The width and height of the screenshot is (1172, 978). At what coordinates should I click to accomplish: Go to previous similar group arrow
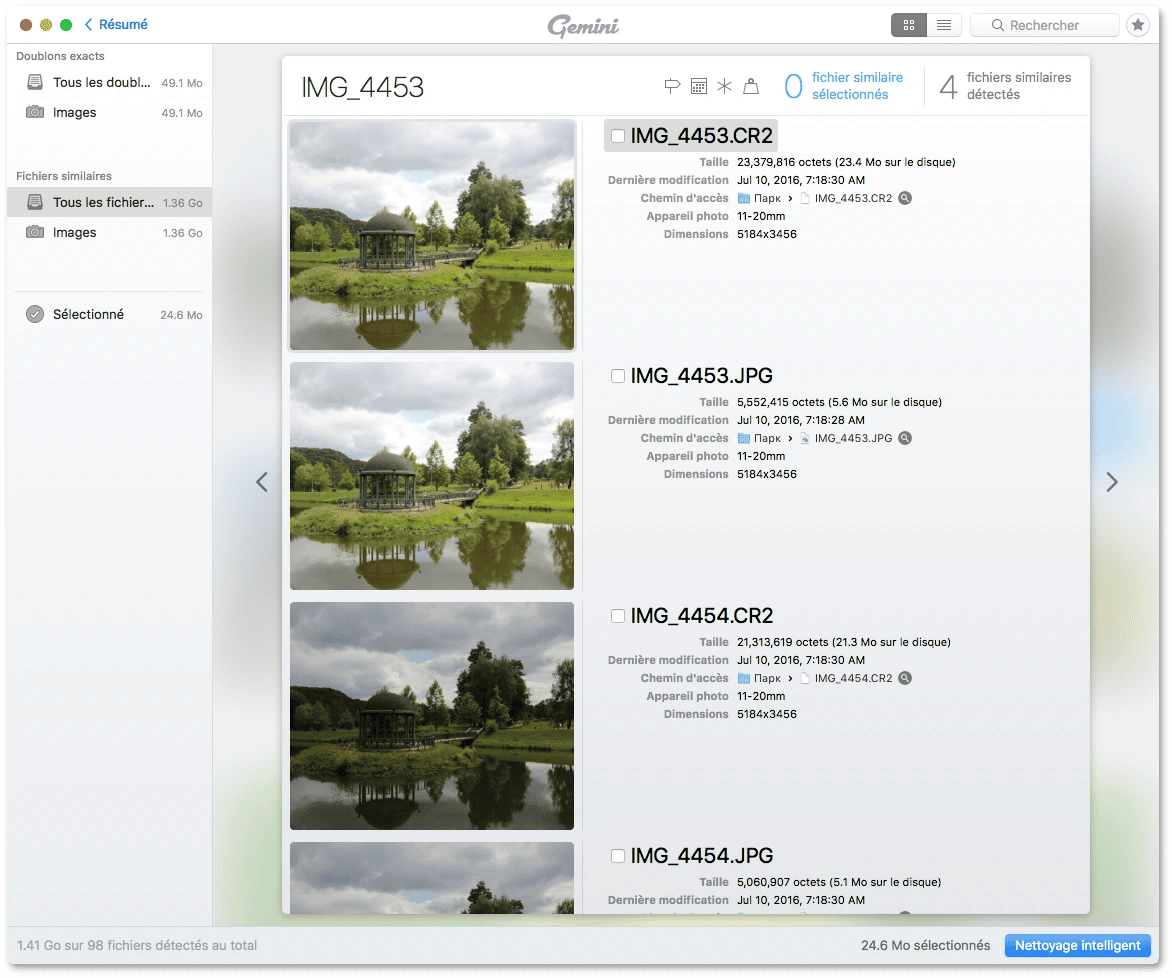point(262,482)
